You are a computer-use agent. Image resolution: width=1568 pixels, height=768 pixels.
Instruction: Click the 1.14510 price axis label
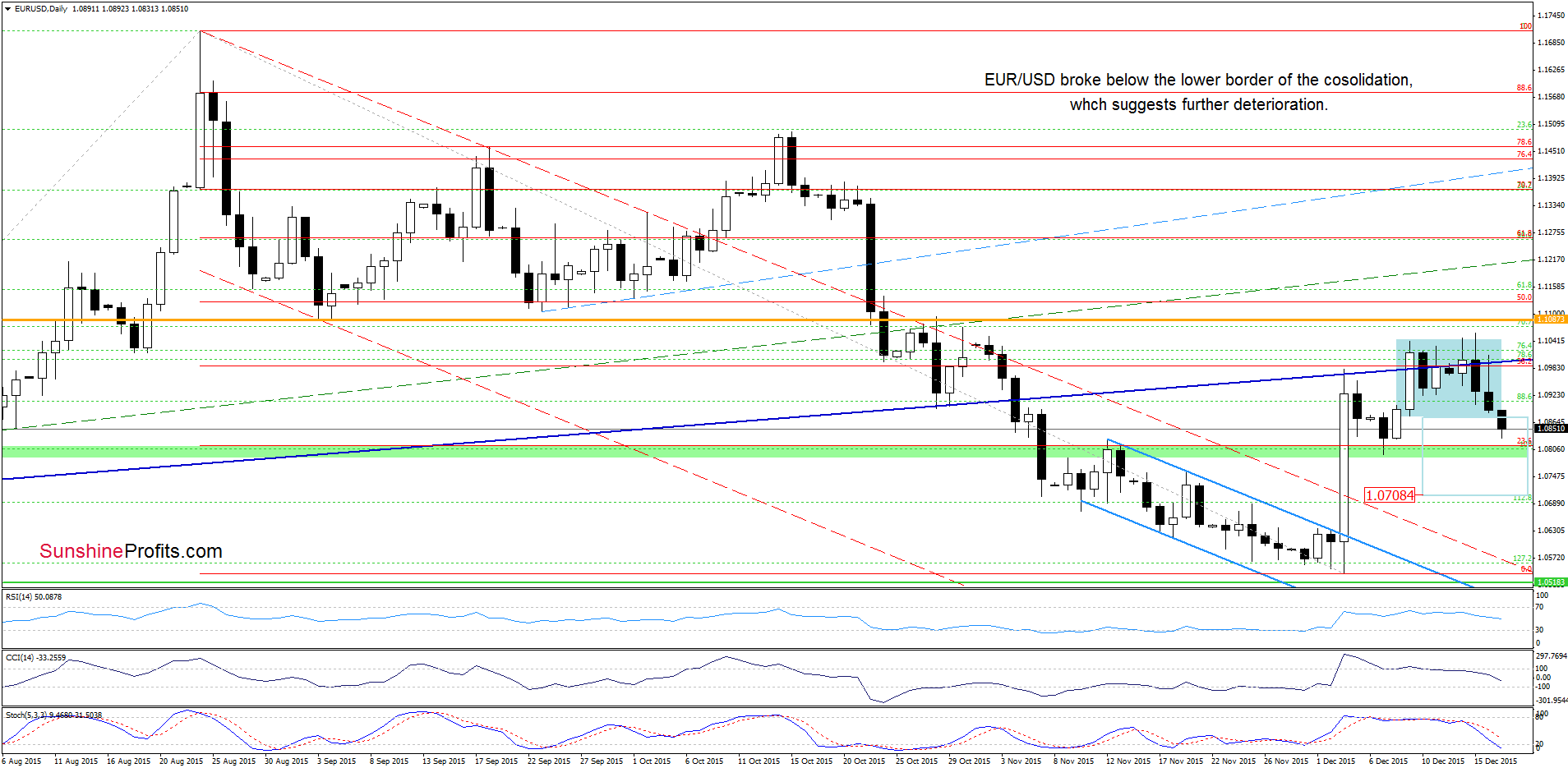(1551, 151)
